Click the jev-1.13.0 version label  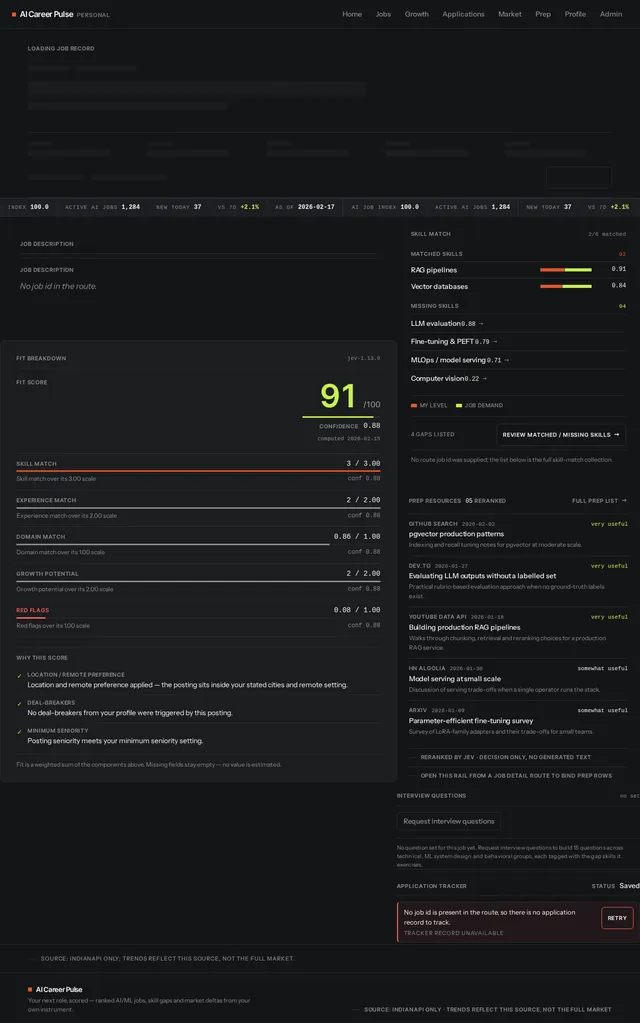pos(363,358)
